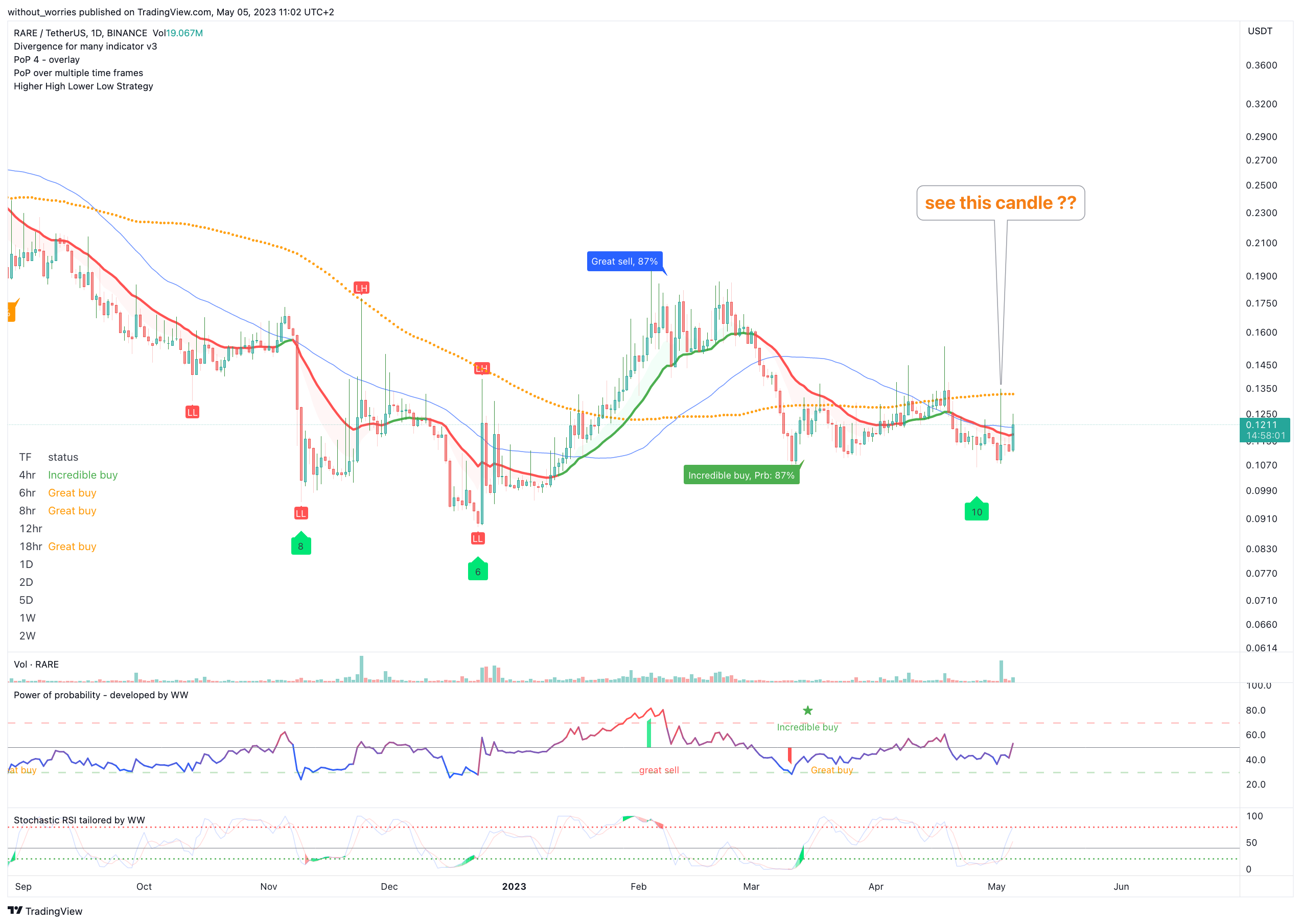
Task: Click the 'Great sell, 87%' label
Action: tap(624, 261)
